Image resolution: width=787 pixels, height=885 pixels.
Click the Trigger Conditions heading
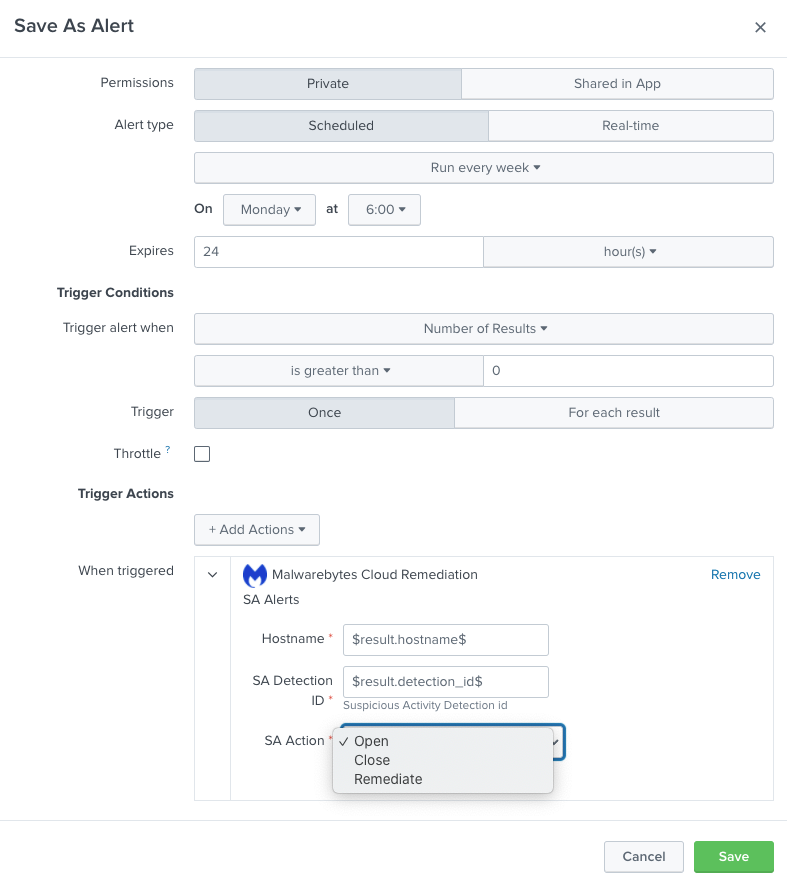coord(115,292)
